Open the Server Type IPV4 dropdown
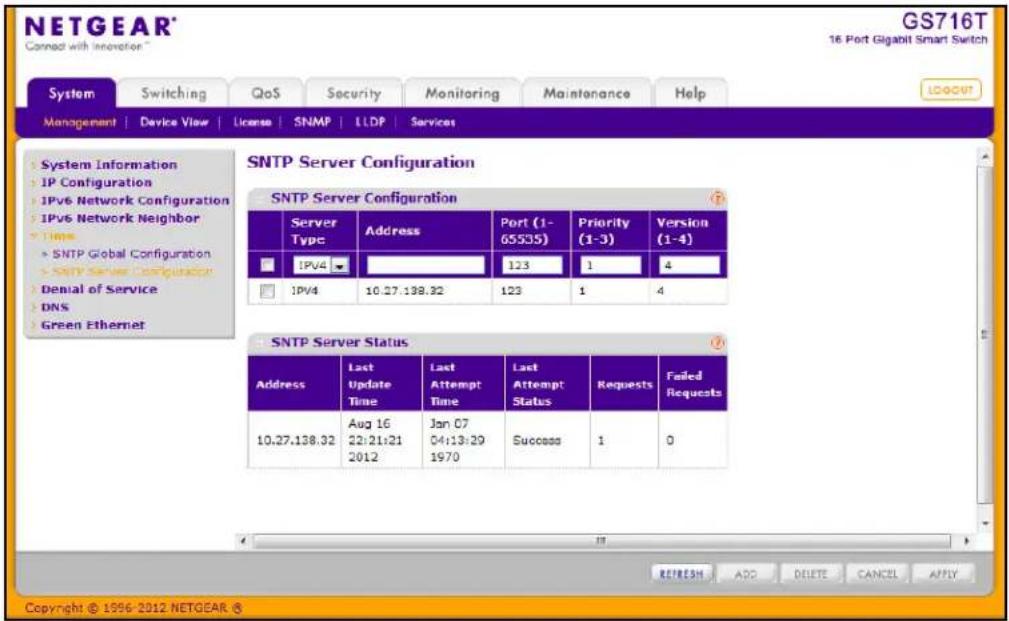This screenshot has width=1009, height=621. tap(321, 265)
